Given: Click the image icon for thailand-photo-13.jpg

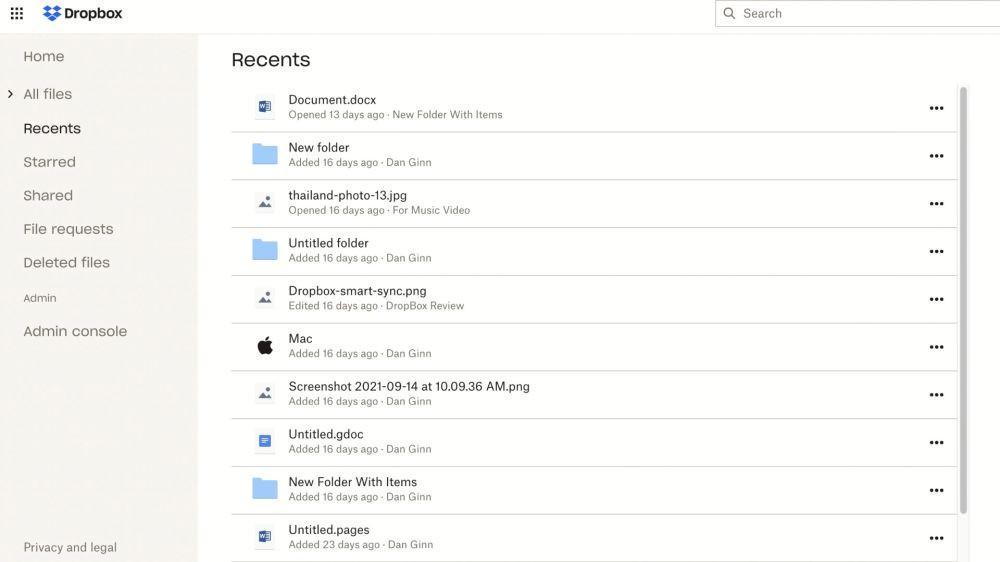Looking at the screenshot, I should pos(265,202).
